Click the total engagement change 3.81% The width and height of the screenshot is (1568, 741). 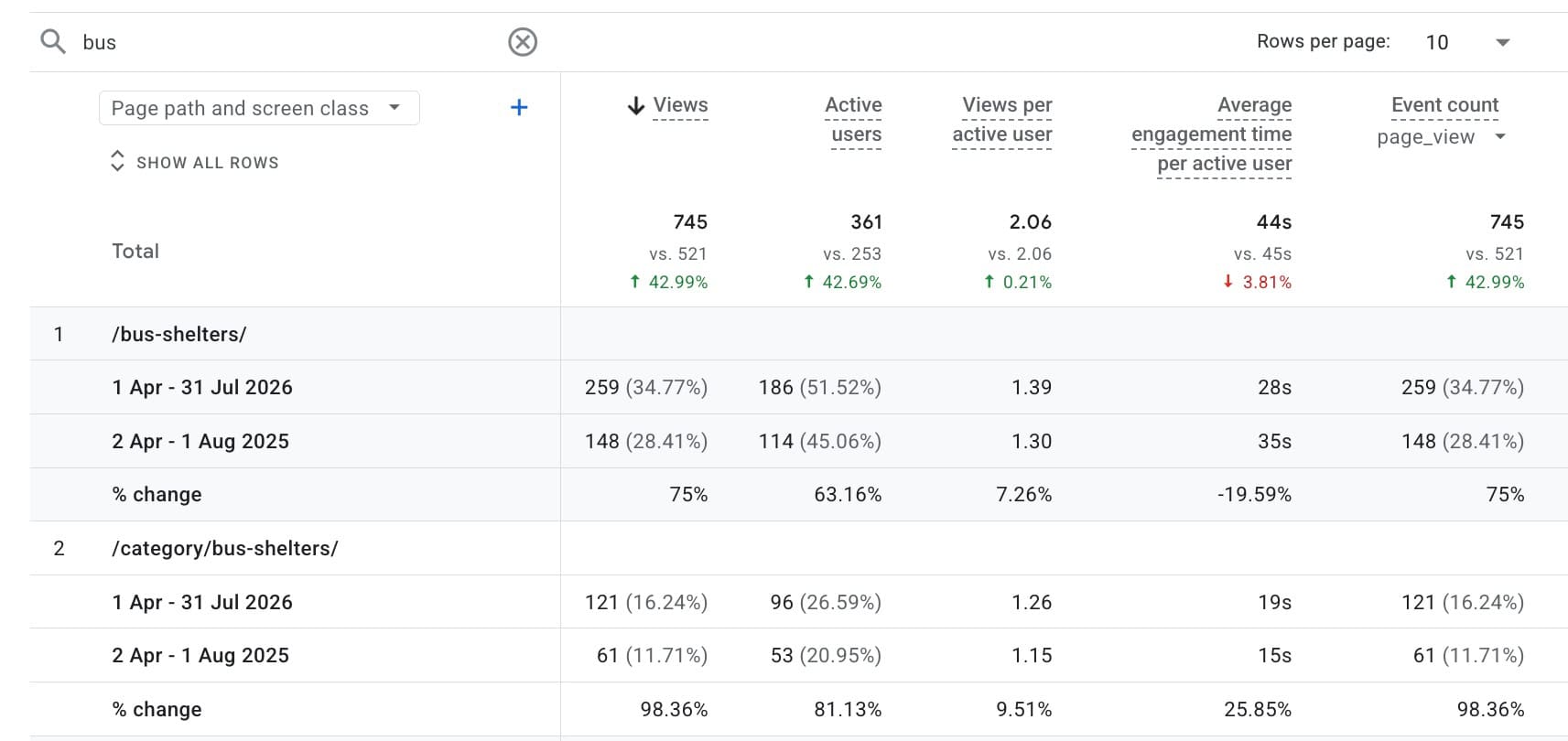click(1258, 282)
